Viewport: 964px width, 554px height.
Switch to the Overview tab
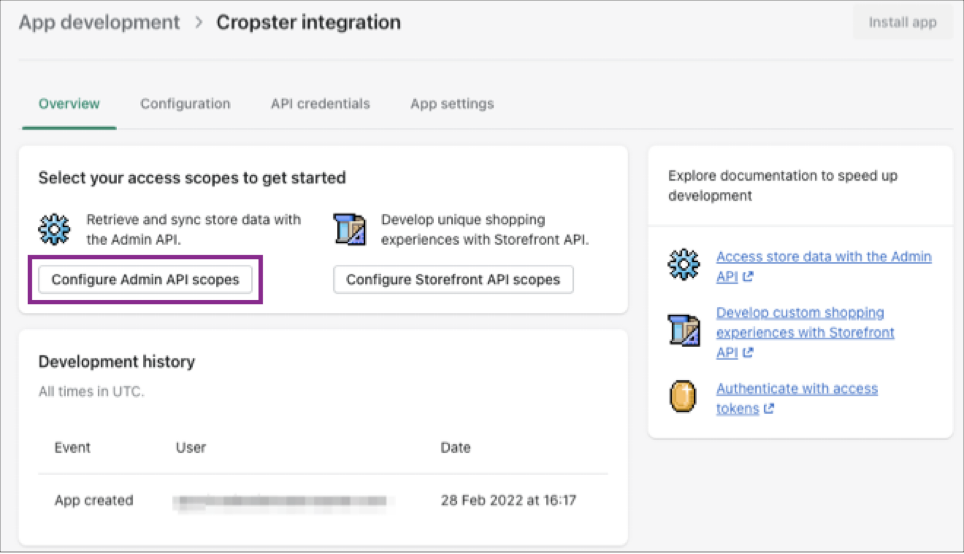(x=69, y=104)
